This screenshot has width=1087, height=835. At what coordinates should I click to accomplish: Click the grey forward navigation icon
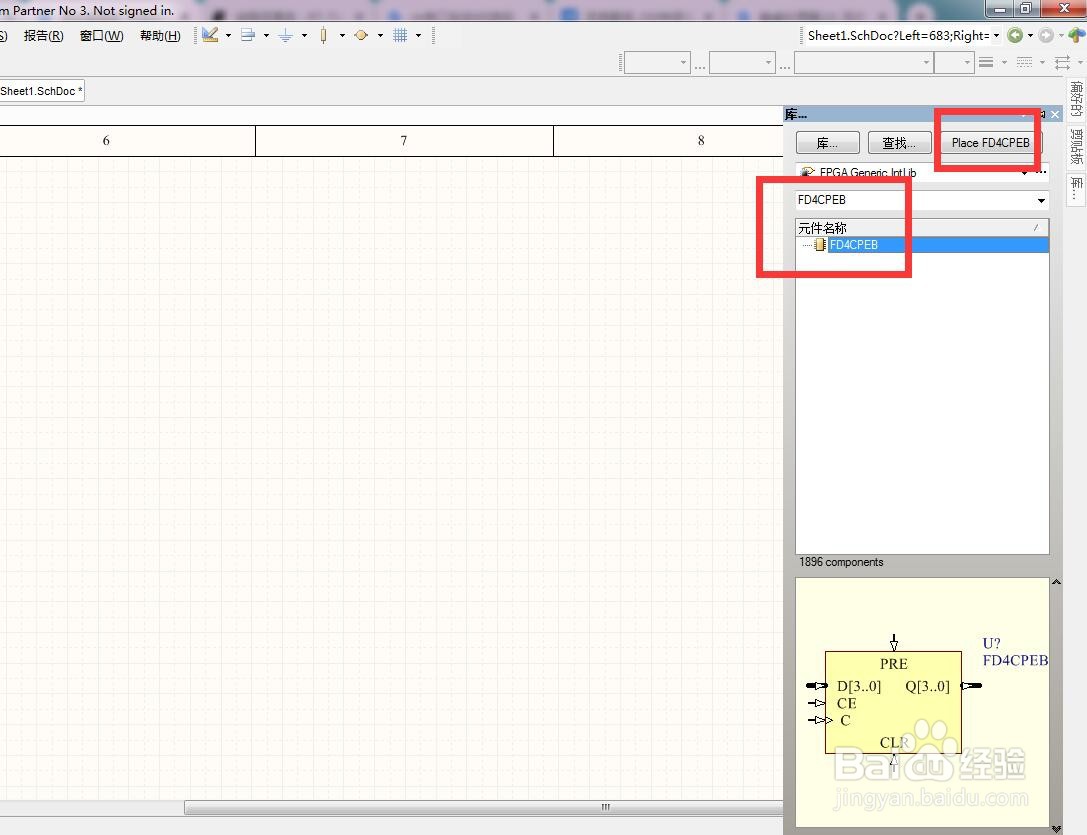pos(1046,35)
